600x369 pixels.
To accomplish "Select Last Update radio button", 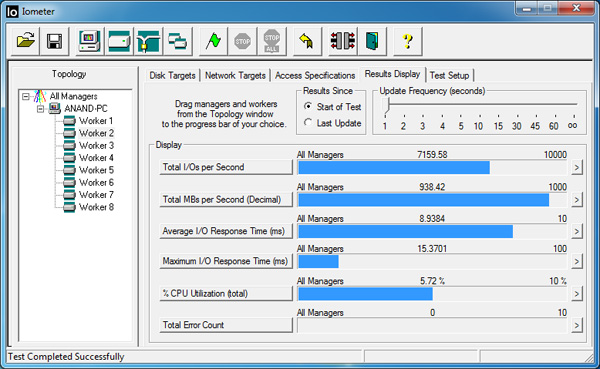I will click(x=308, y=122).
